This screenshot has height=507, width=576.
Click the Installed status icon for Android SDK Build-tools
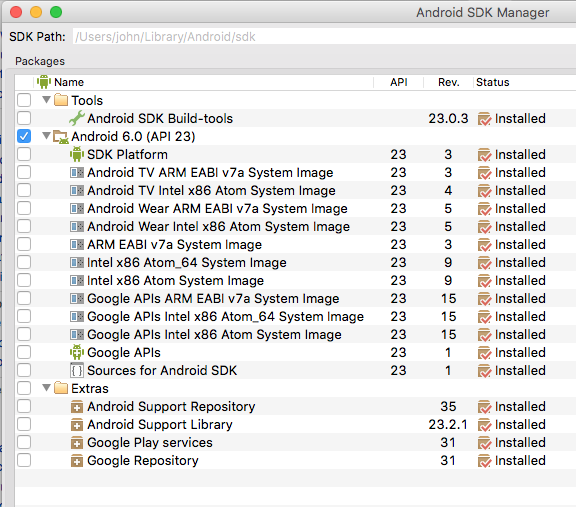[x=485, y=119]
